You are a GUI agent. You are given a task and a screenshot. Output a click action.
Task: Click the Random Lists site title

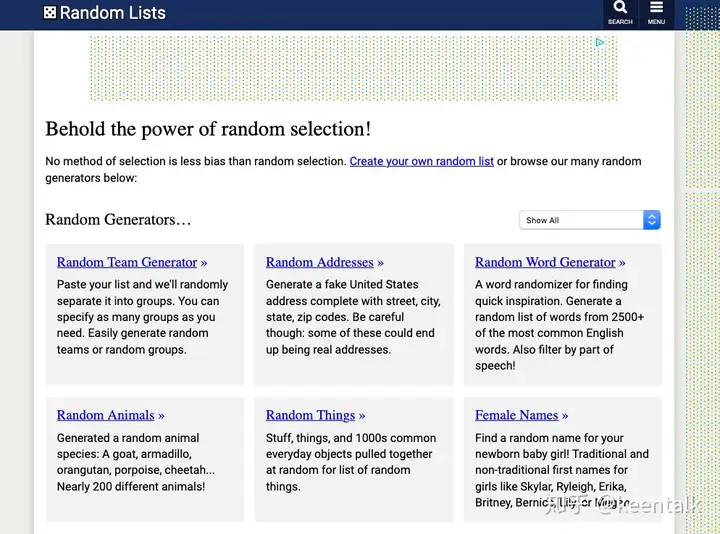pyautogui.click(x=113, y=13)
